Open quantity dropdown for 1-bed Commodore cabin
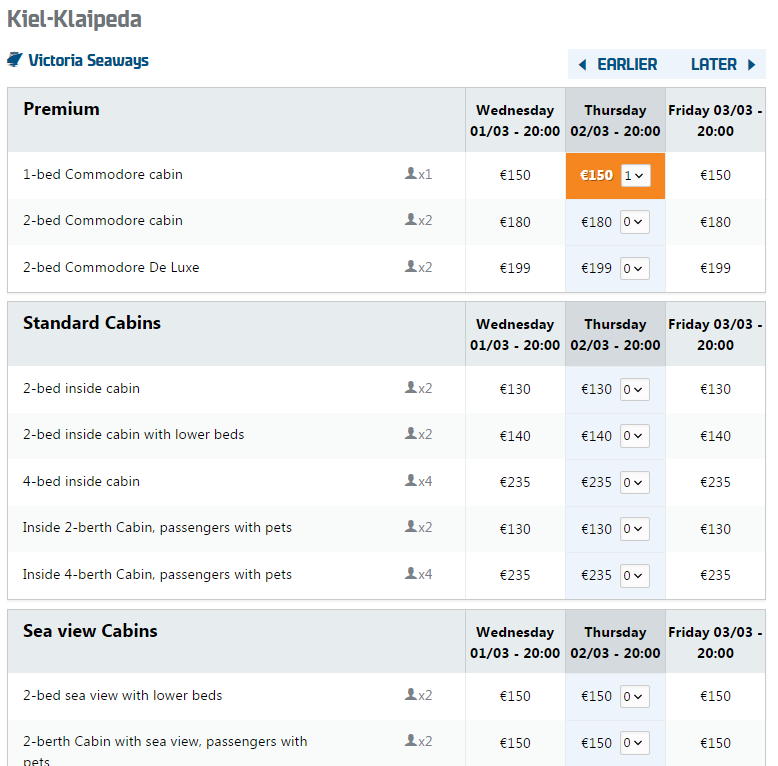 pos(635,175)
